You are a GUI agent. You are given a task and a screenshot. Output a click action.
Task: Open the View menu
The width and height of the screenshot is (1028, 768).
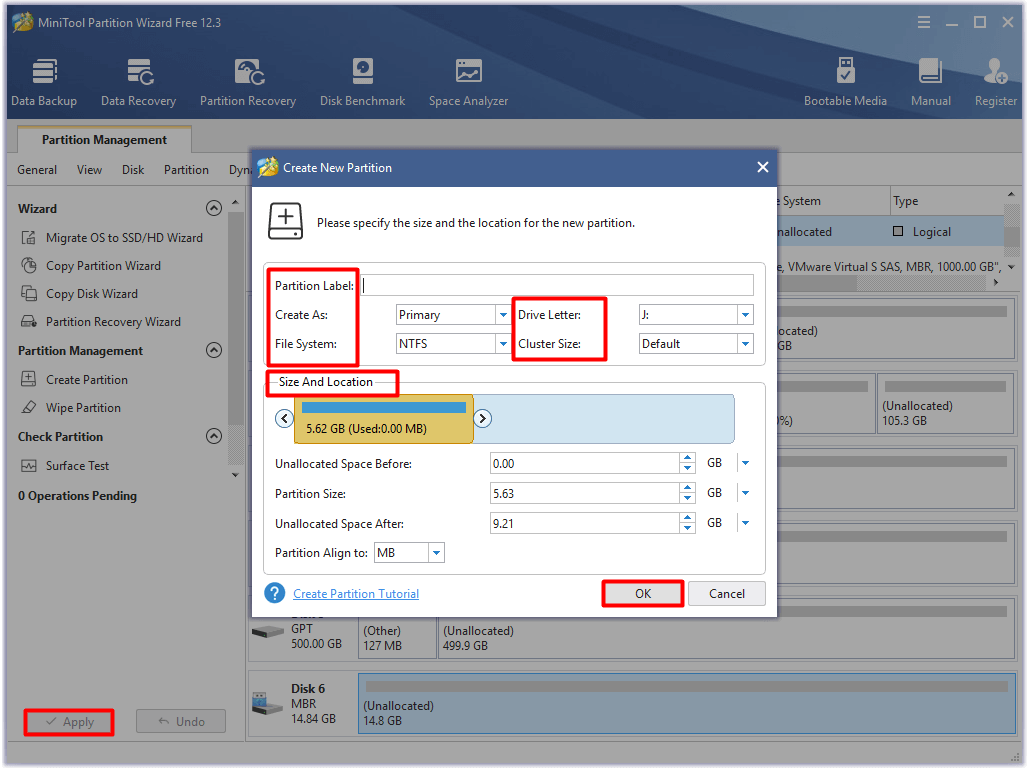(x=89, y=170)
